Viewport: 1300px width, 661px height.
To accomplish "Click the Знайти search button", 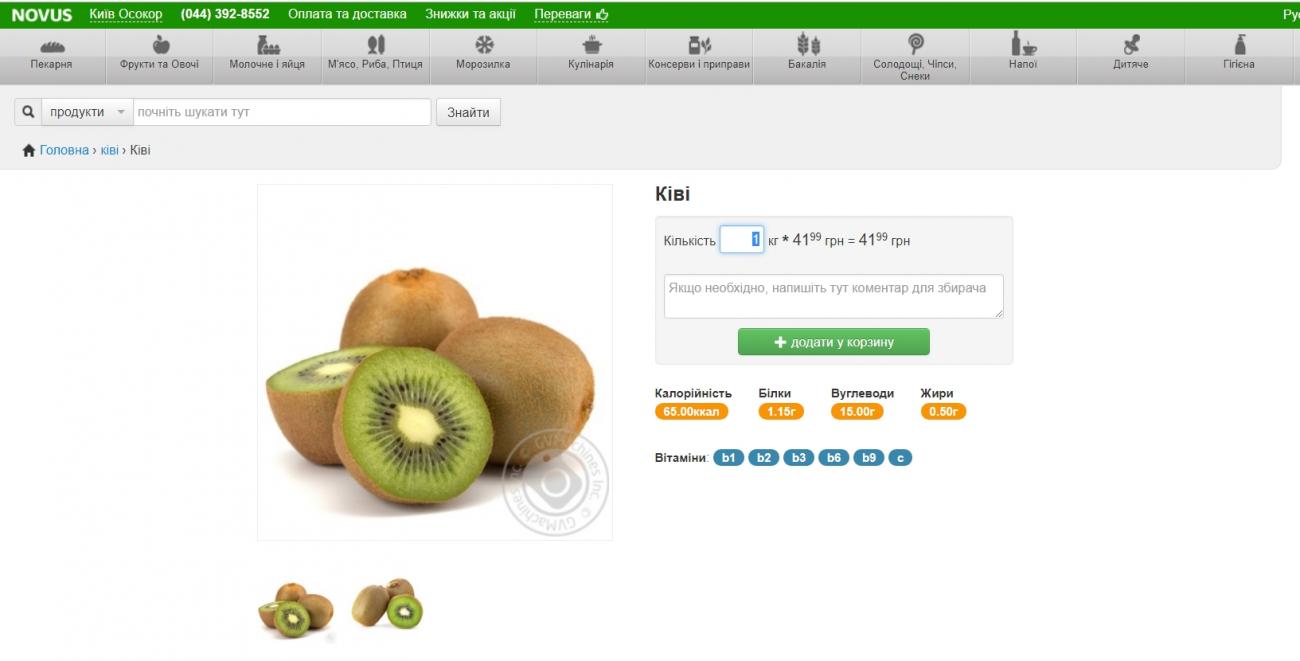I will click(x=468, y=112).
